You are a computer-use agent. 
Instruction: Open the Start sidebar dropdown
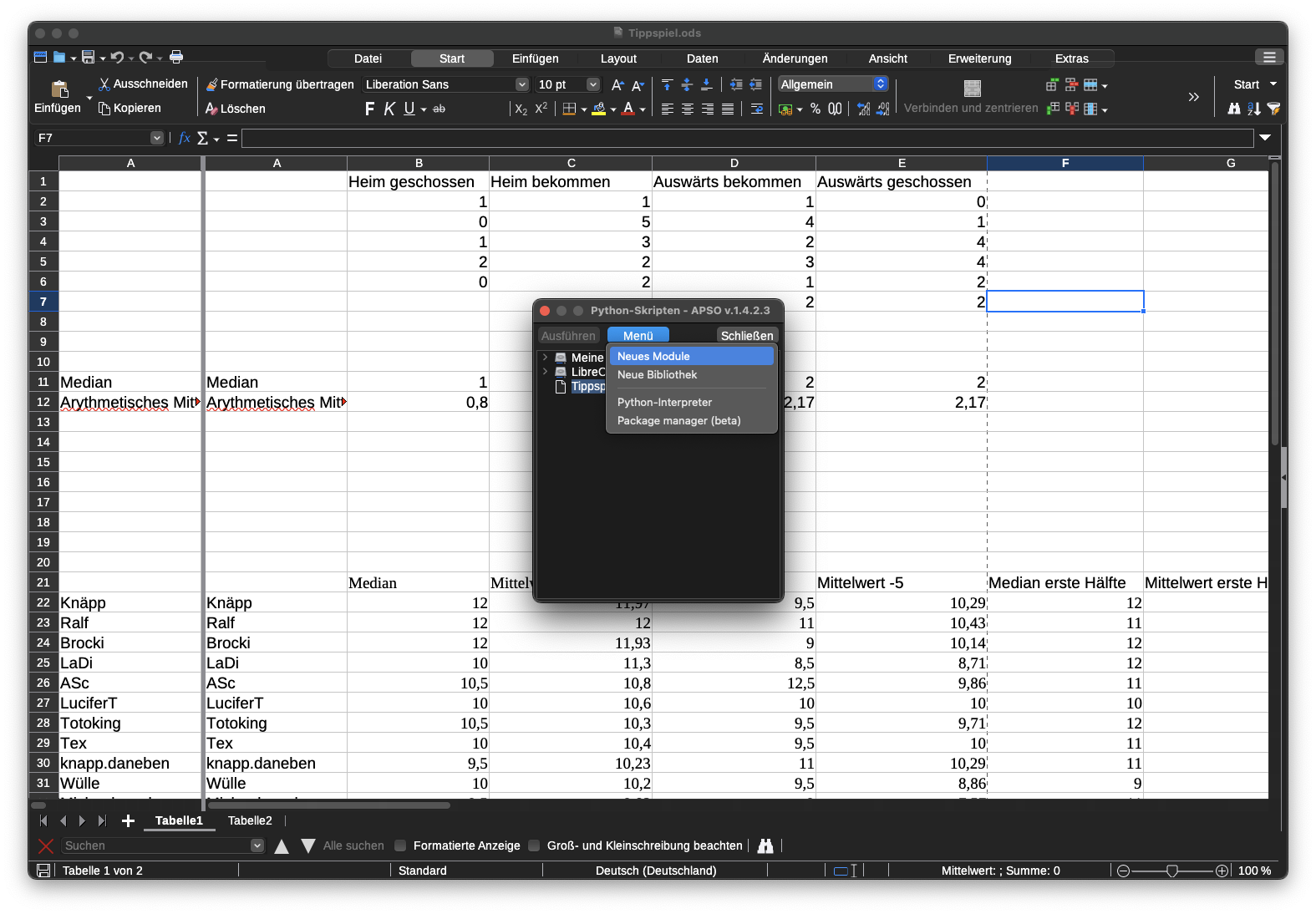tap(1273, 84)
